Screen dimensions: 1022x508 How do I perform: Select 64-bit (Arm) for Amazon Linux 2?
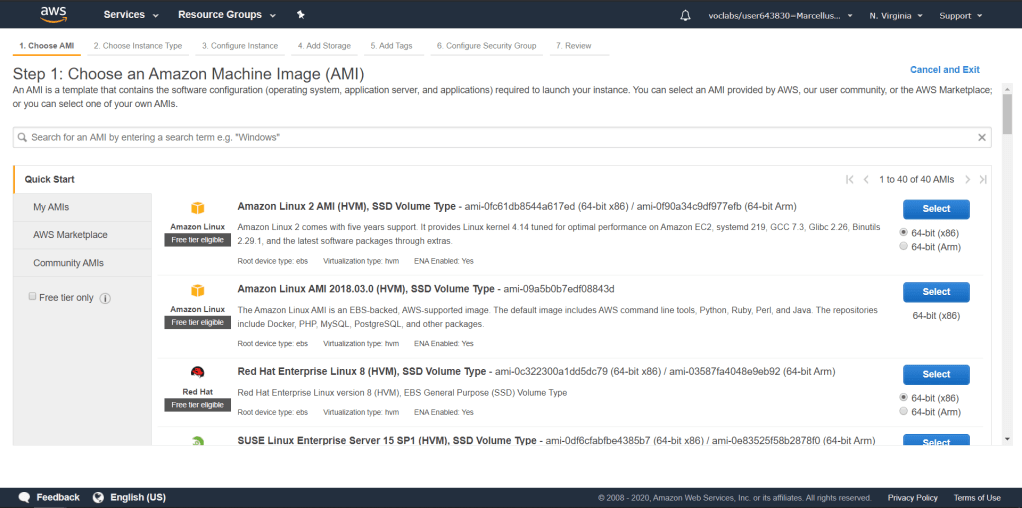(904, 246)
